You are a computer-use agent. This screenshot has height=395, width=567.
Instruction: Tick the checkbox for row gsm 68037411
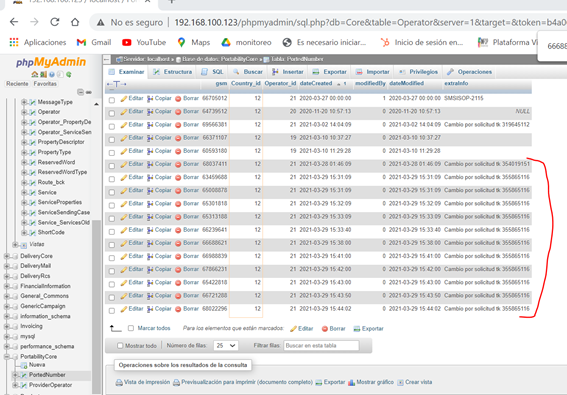point(112,166)
